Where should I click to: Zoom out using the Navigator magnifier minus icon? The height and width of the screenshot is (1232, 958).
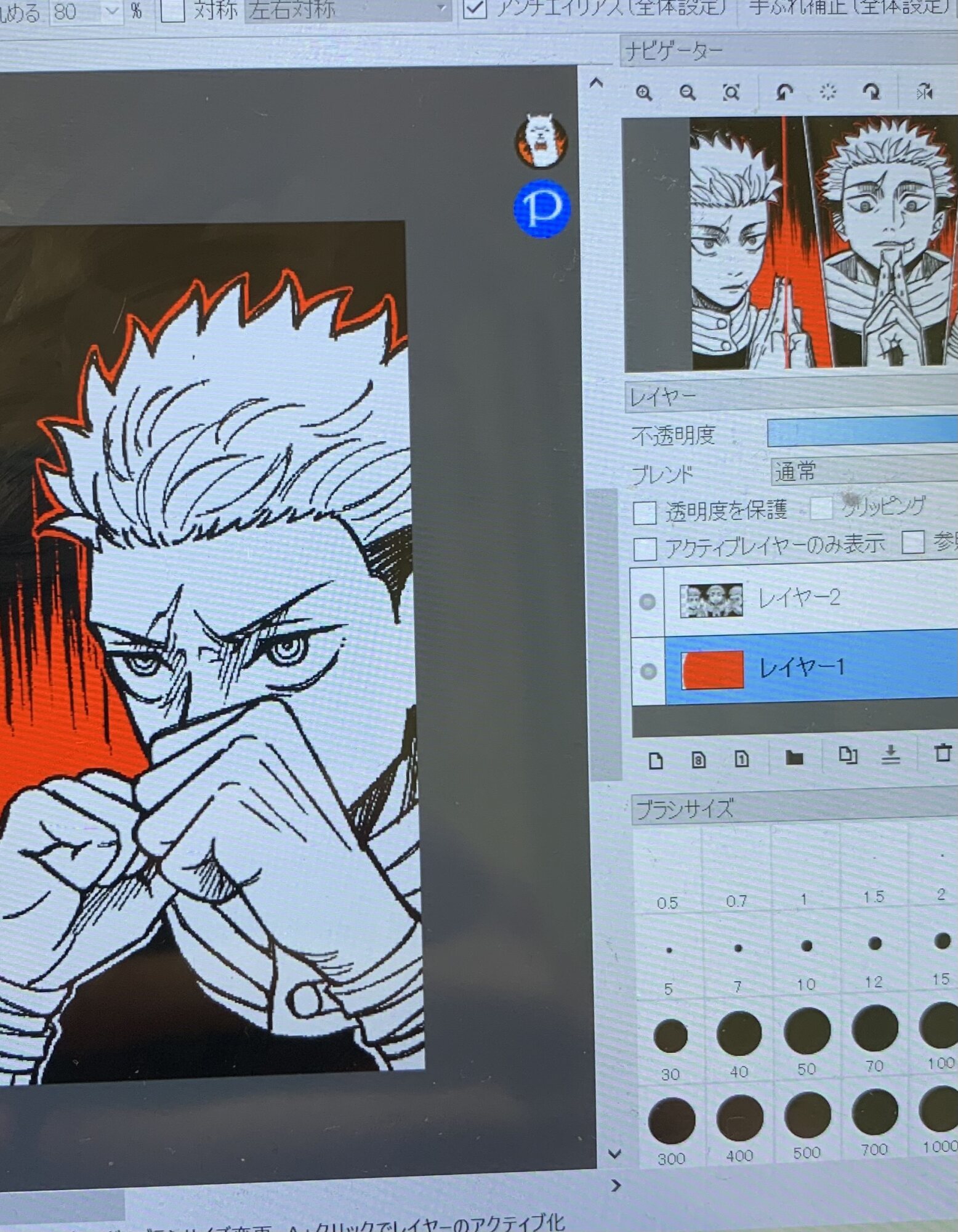click(x=687, y=93)
